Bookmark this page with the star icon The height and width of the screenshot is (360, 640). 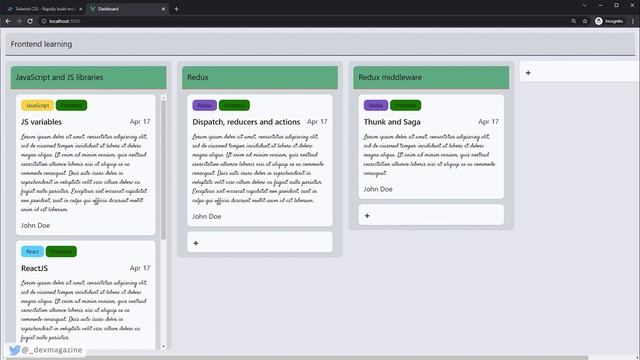click(585, 21)
